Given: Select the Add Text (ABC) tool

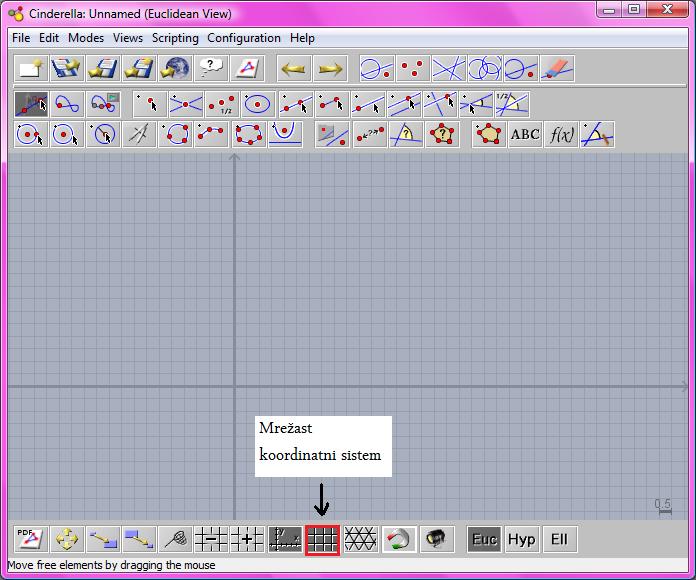Looking at the screenshot, I should point(525,134).
